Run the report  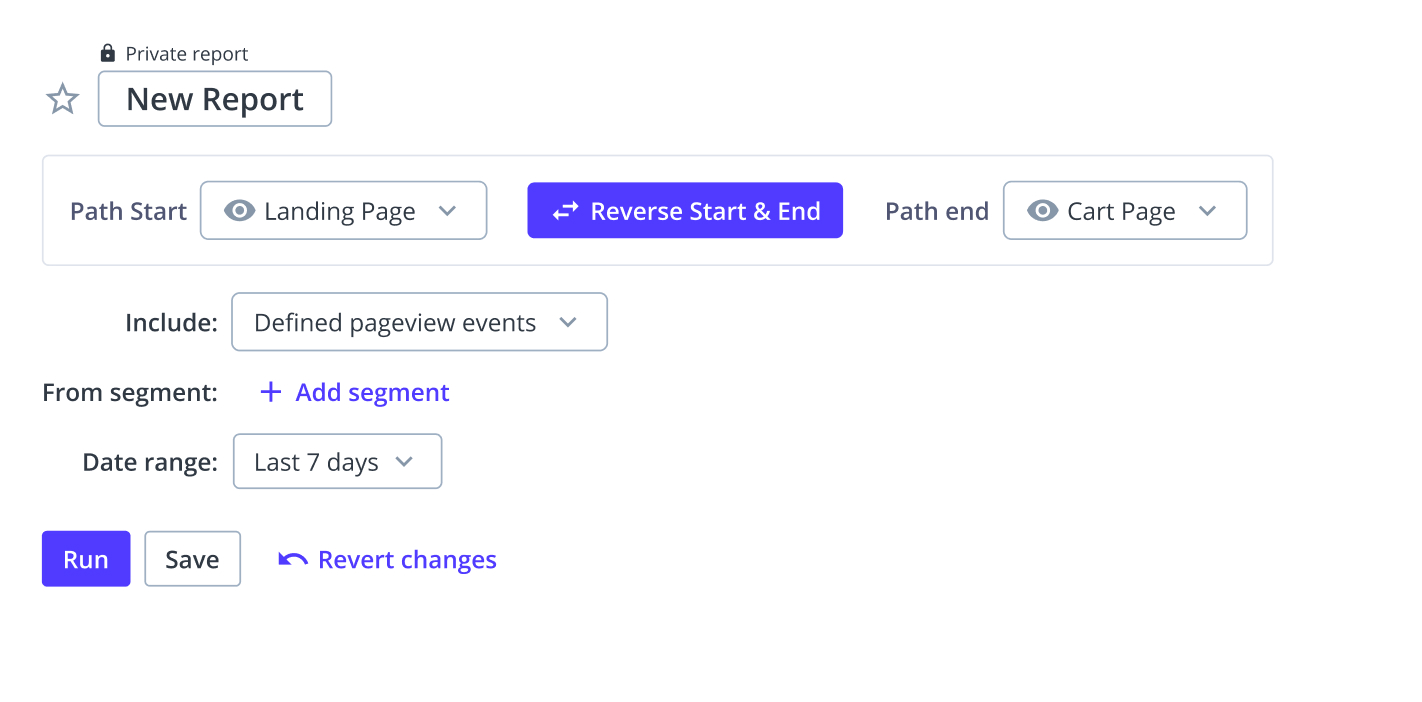click(86, 558)
